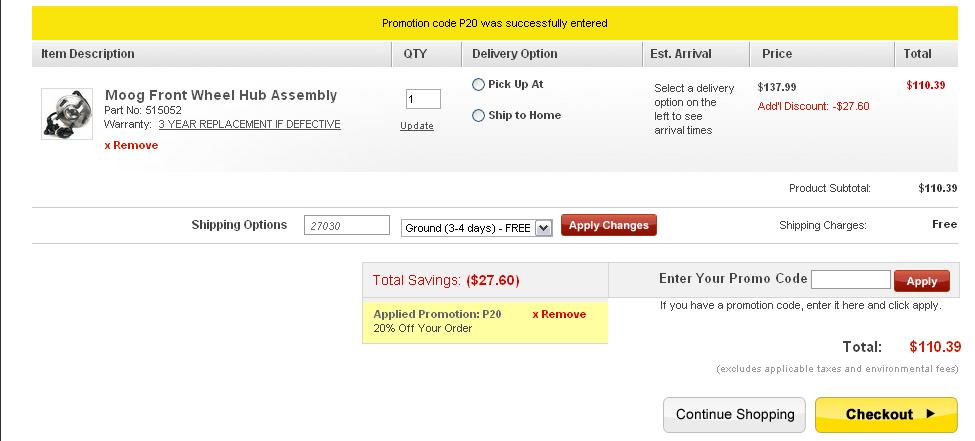Click the Update quantity link
The image size is (975, 441).
coord(417,126)
